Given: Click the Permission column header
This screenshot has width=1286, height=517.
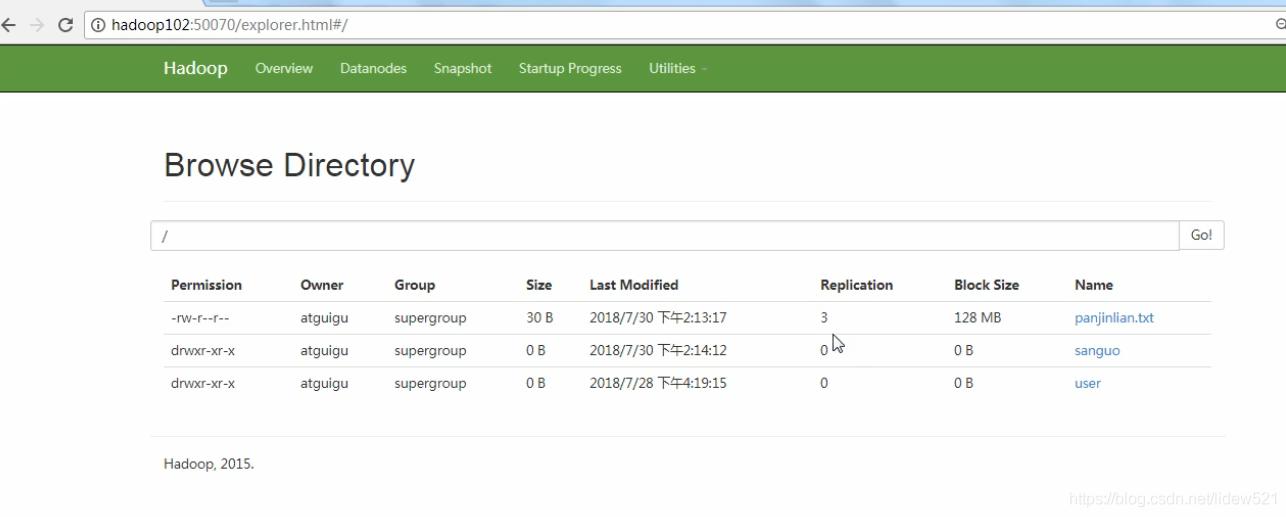Looking at the screenshot, I should [206, 285].
